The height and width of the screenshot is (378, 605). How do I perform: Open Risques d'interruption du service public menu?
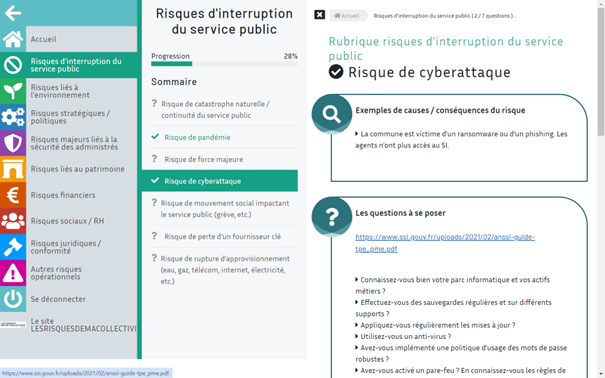[68, 65]
